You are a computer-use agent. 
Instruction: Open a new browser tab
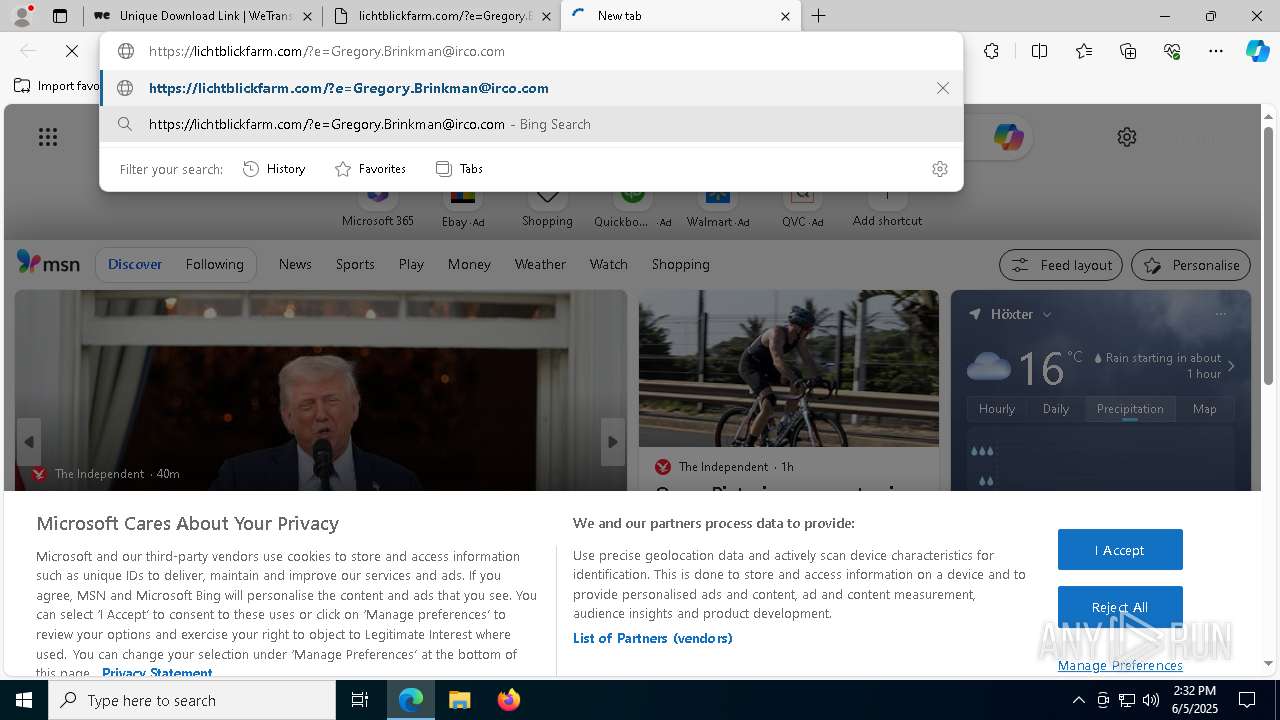pyautogui.click(x=818, y=16)
